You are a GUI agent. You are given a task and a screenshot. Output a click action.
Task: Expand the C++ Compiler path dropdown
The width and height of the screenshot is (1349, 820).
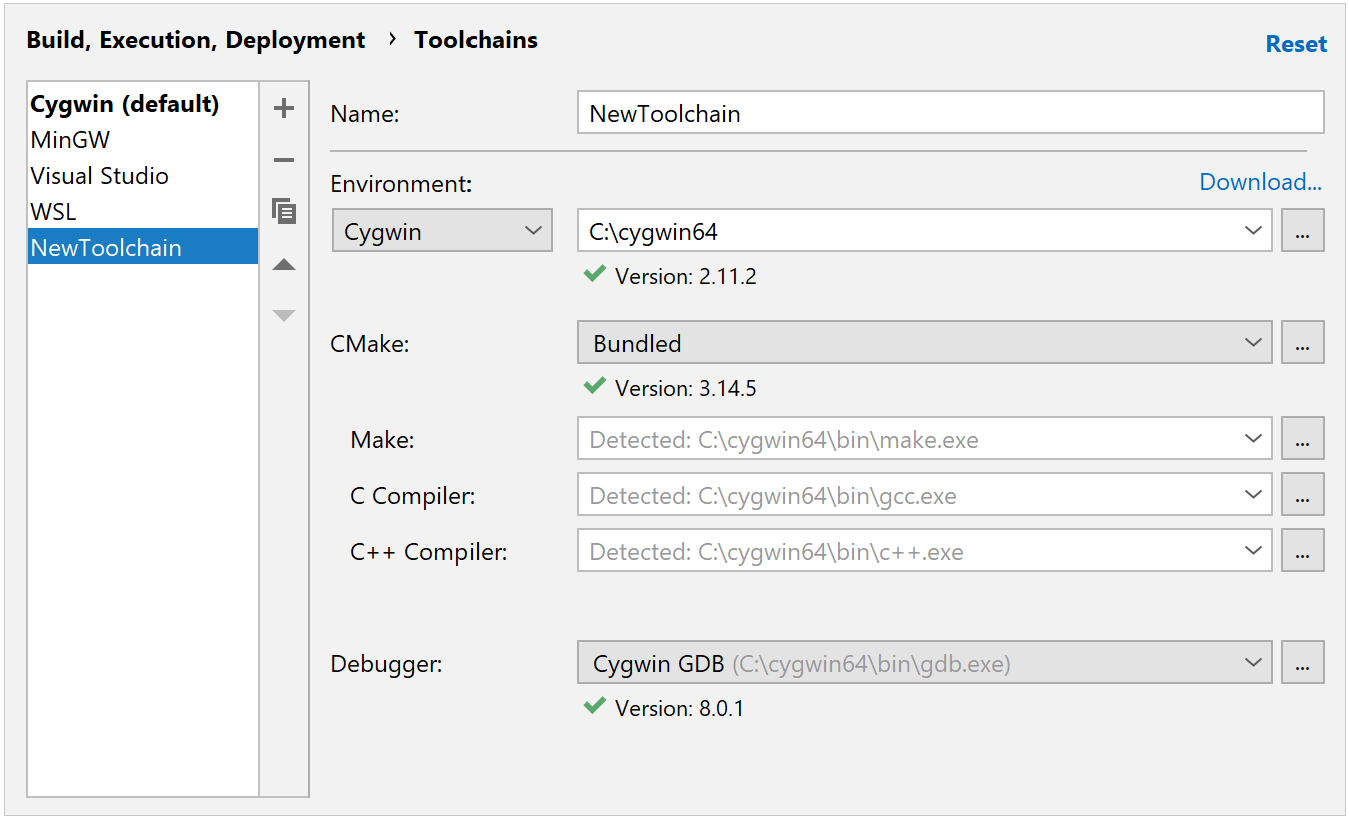[x=1253, y=551]
